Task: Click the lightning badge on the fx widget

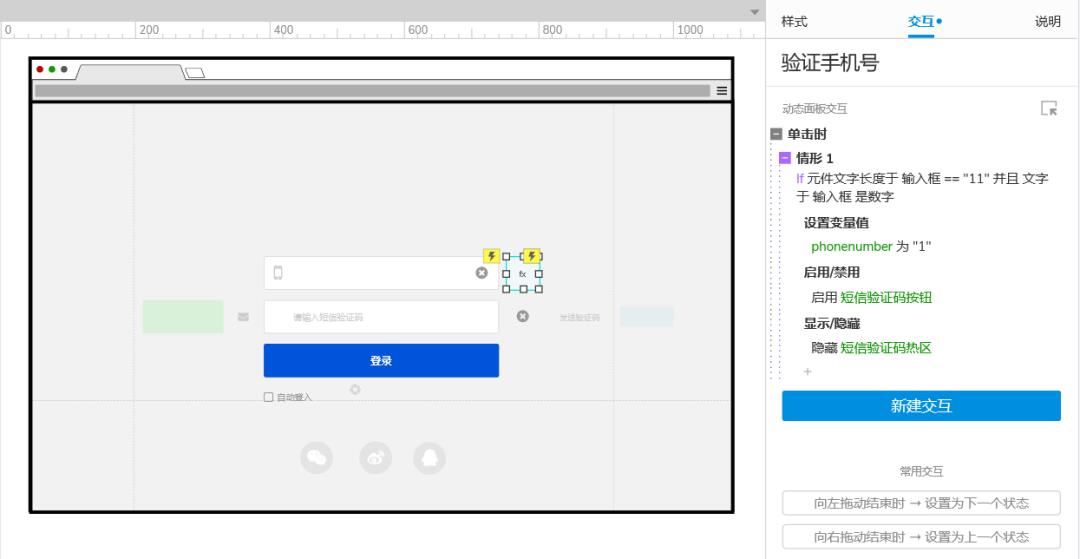Action: click(532, 256)
